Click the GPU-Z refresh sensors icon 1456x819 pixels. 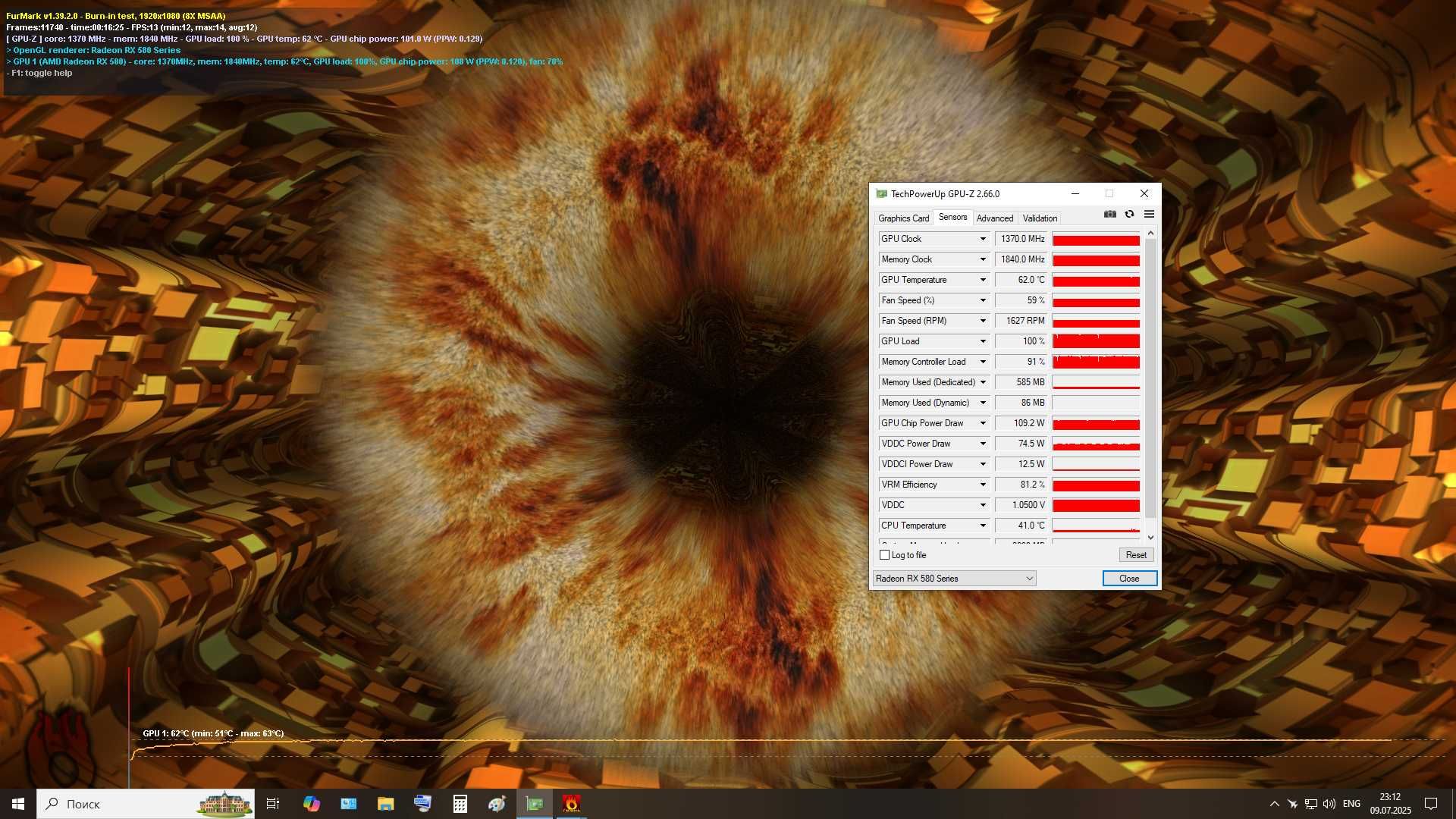1129,215
